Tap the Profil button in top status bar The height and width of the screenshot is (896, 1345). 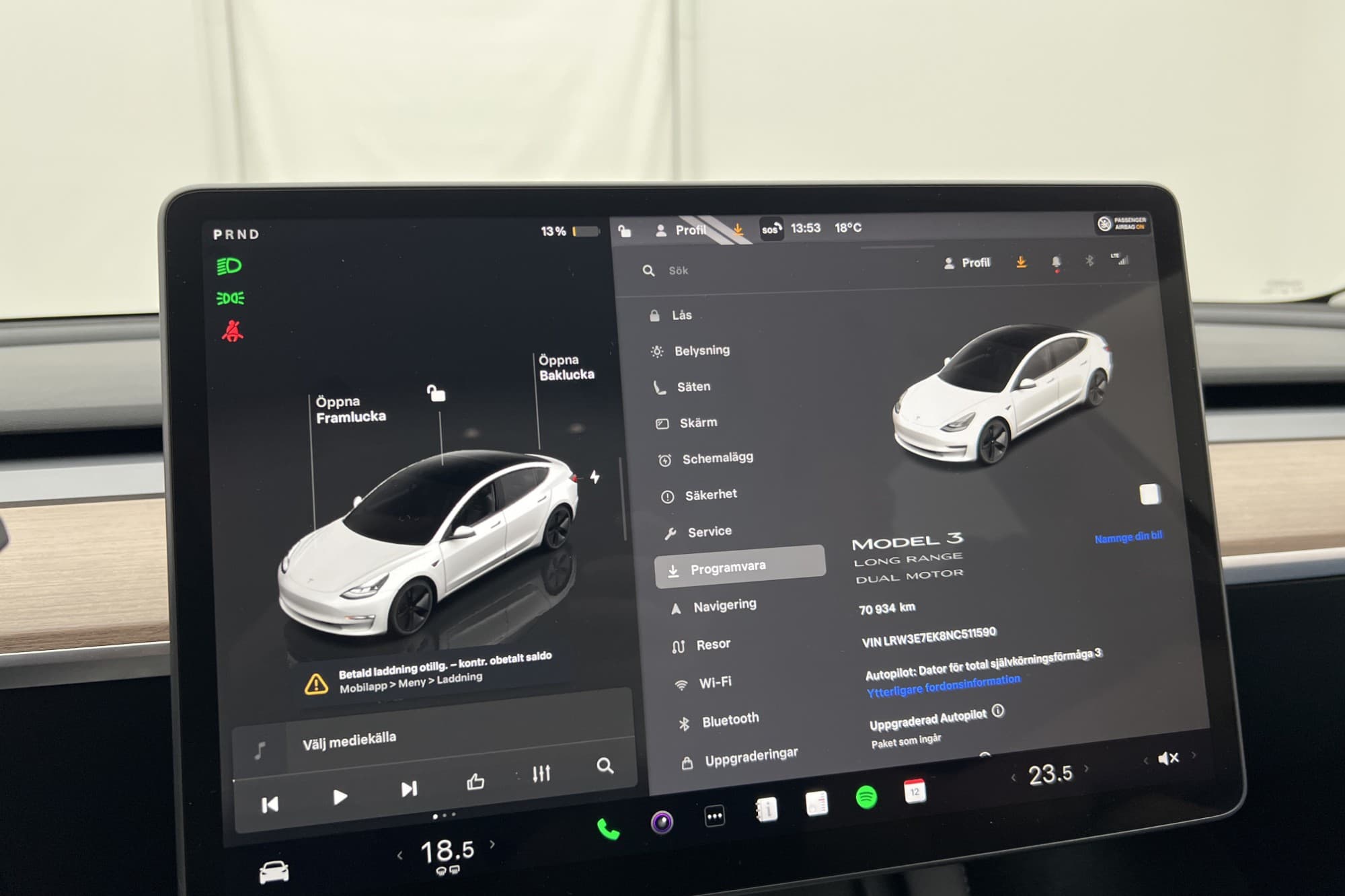click(x=680, y=230)
